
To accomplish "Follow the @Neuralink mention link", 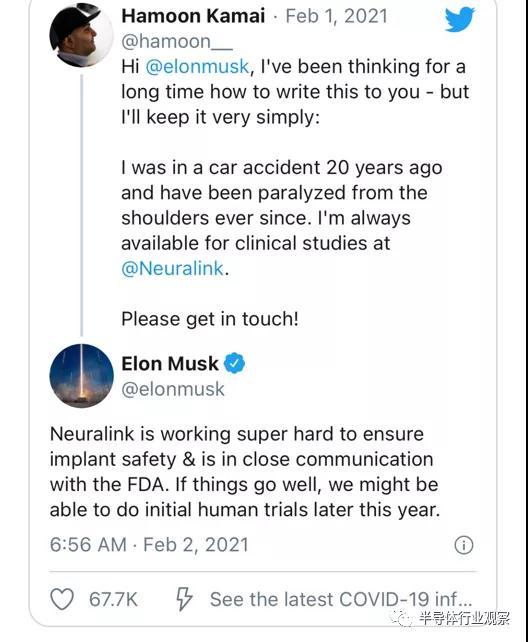I will [173, 269].
